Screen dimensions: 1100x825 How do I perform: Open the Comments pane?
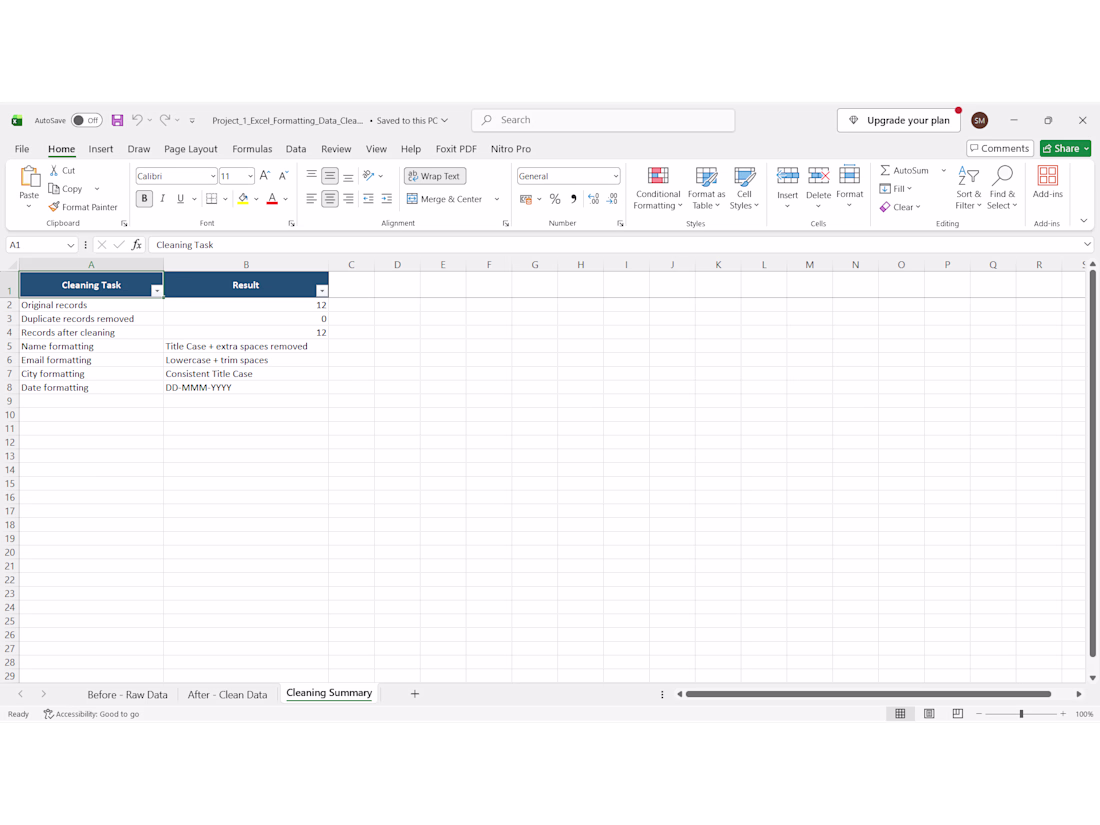(999, 149)
